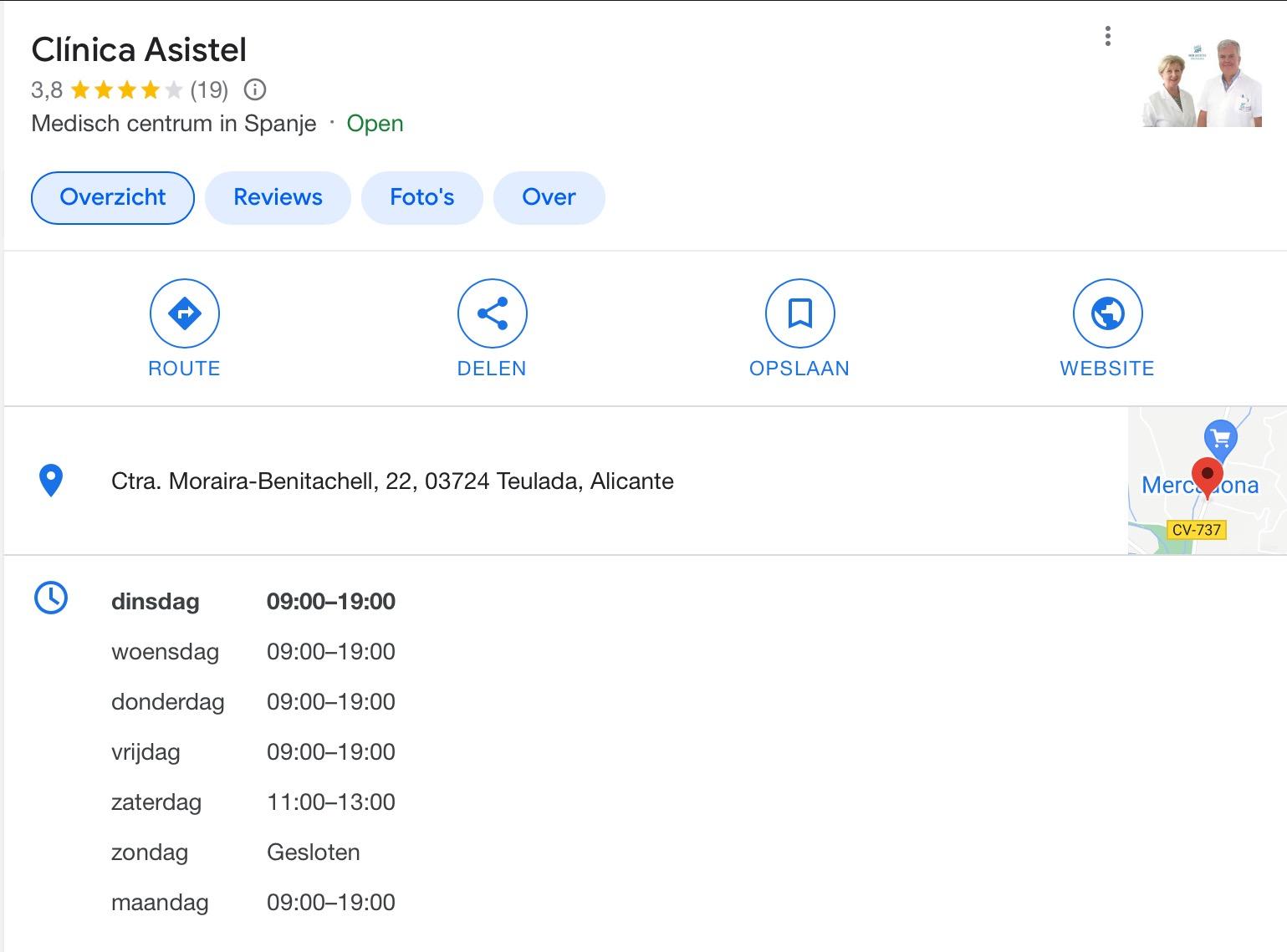This screenshot has height=952, width=1287.
Task: Click the opening hours clock icon
Action: (51, 598)
